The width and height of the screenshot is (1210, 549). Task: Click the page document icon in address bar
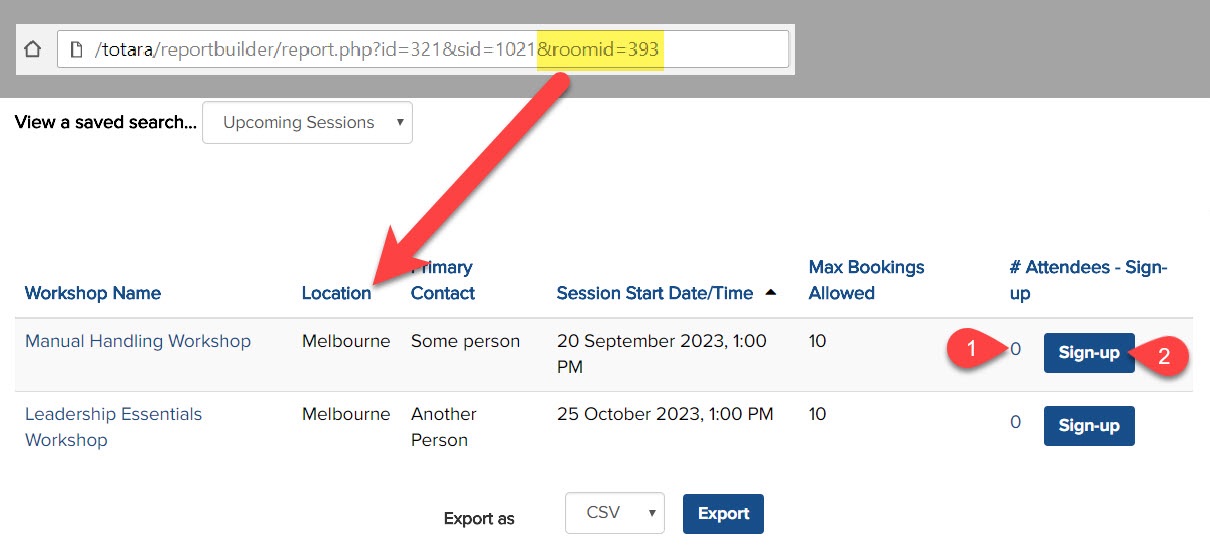pos(76,49)
